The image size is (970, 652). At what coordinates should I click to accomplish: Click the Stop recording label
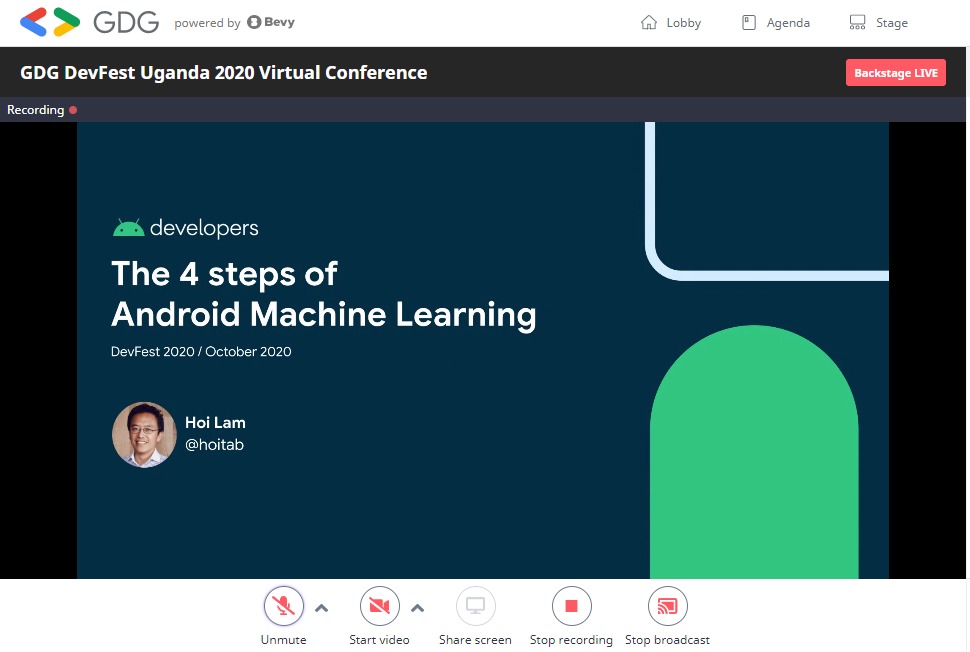[x=571, y=640]
